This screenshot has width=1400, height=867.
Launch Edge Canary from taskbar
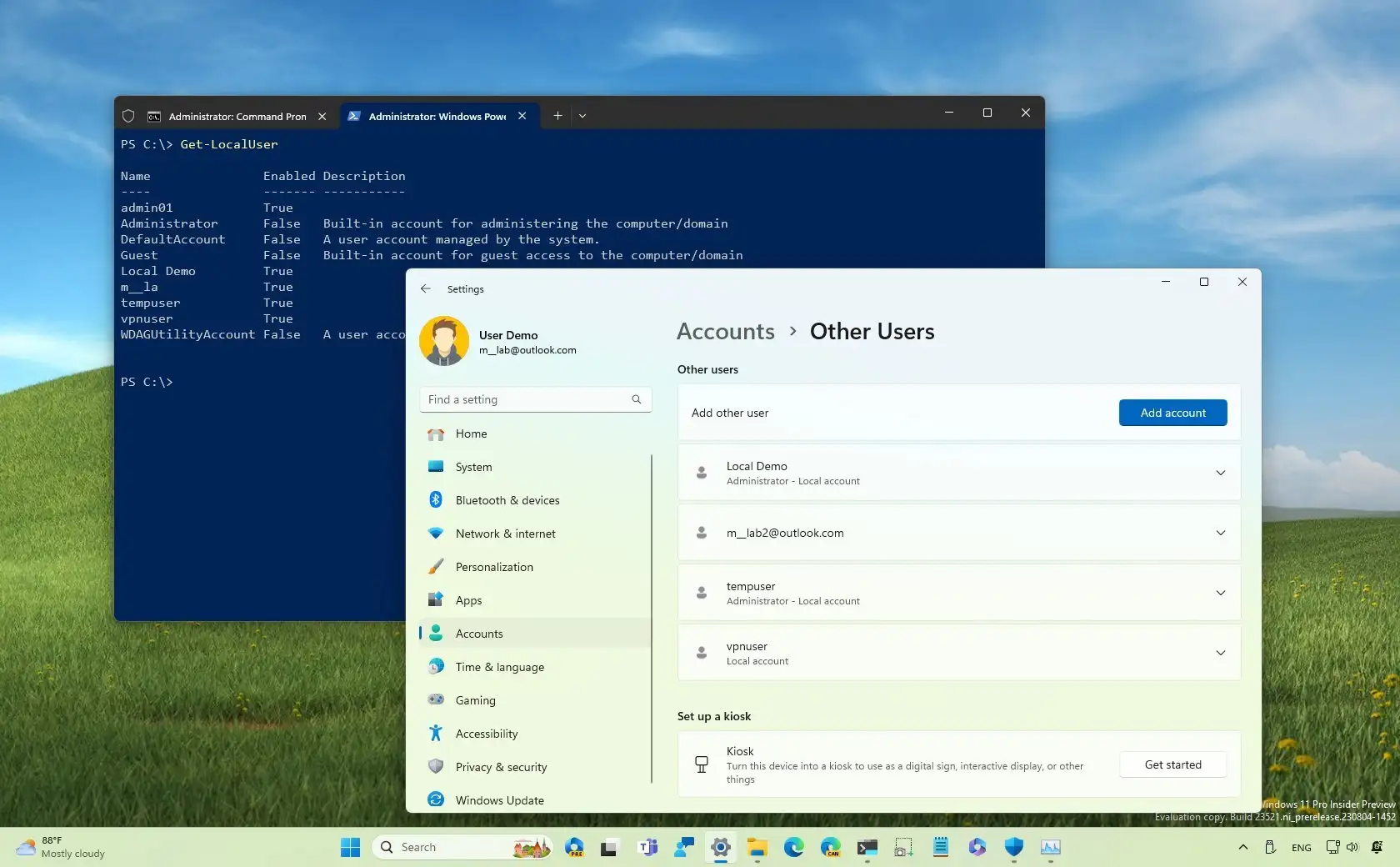[x=831, y=847]
